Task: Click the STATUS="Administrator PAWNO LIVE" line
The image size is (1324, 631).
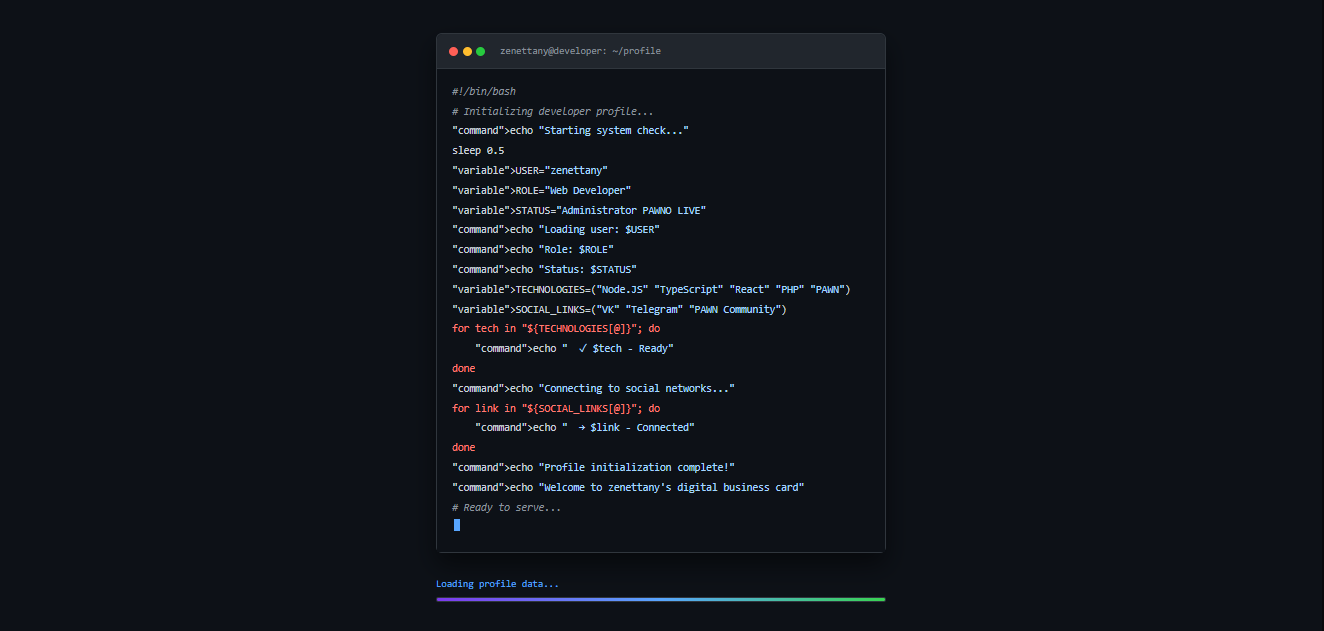Action: tap(579, 211)
